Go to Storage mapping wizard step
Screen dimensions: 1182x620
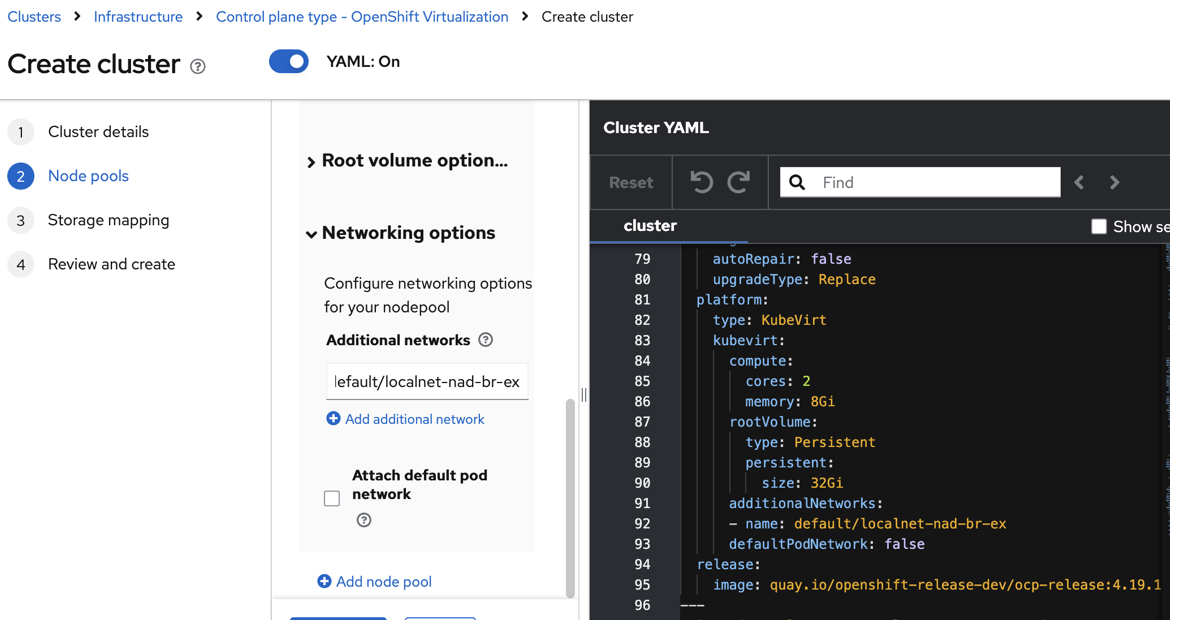pyautogui.click(x=108, y=220)
